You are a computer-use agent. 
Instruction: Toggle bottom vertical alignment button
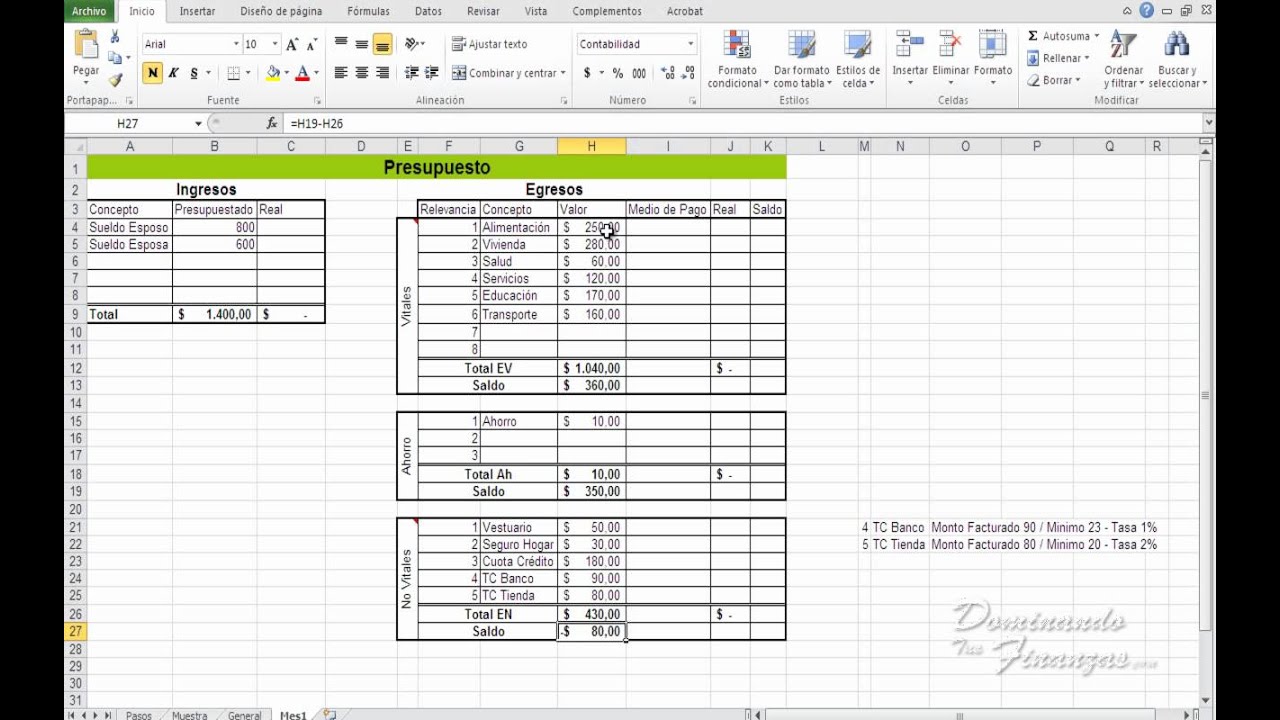[x=382, y=44]
